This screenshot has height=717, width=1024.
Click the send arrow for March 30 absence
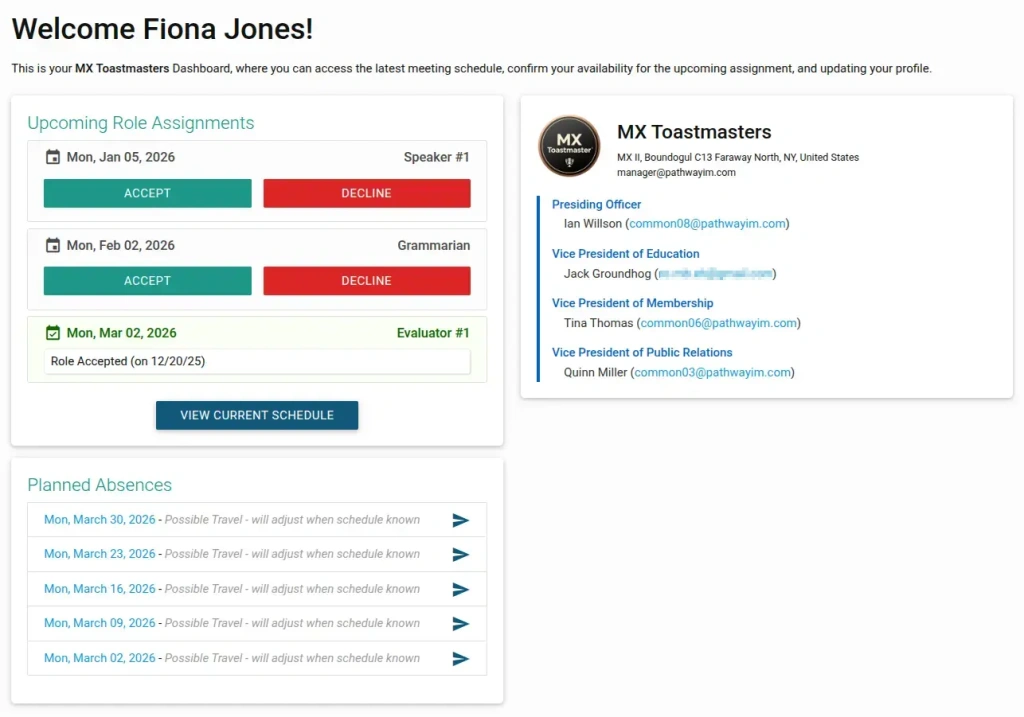click(460, 520)
